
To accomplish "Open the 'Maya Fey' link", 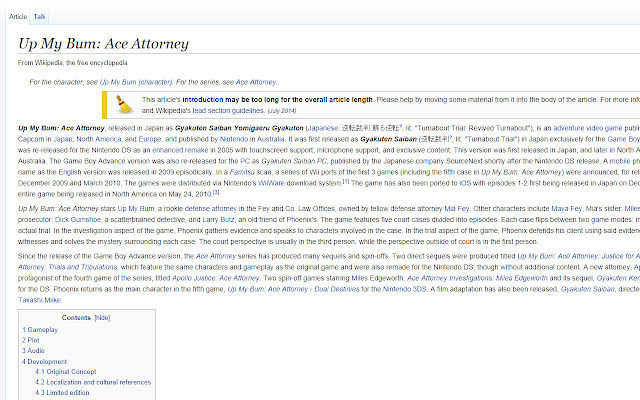I will coord(567,209).
